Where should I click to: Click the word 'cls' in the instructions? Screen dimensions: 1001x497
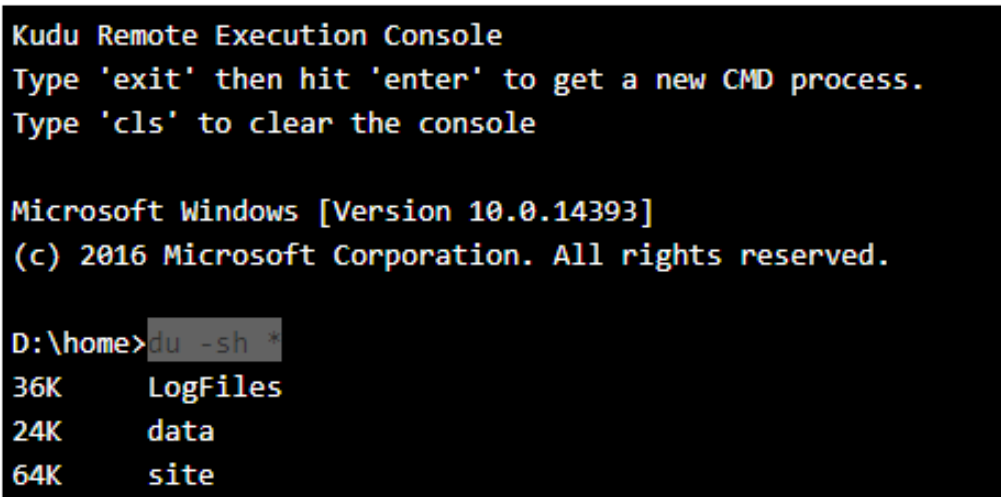click(146, 124)
